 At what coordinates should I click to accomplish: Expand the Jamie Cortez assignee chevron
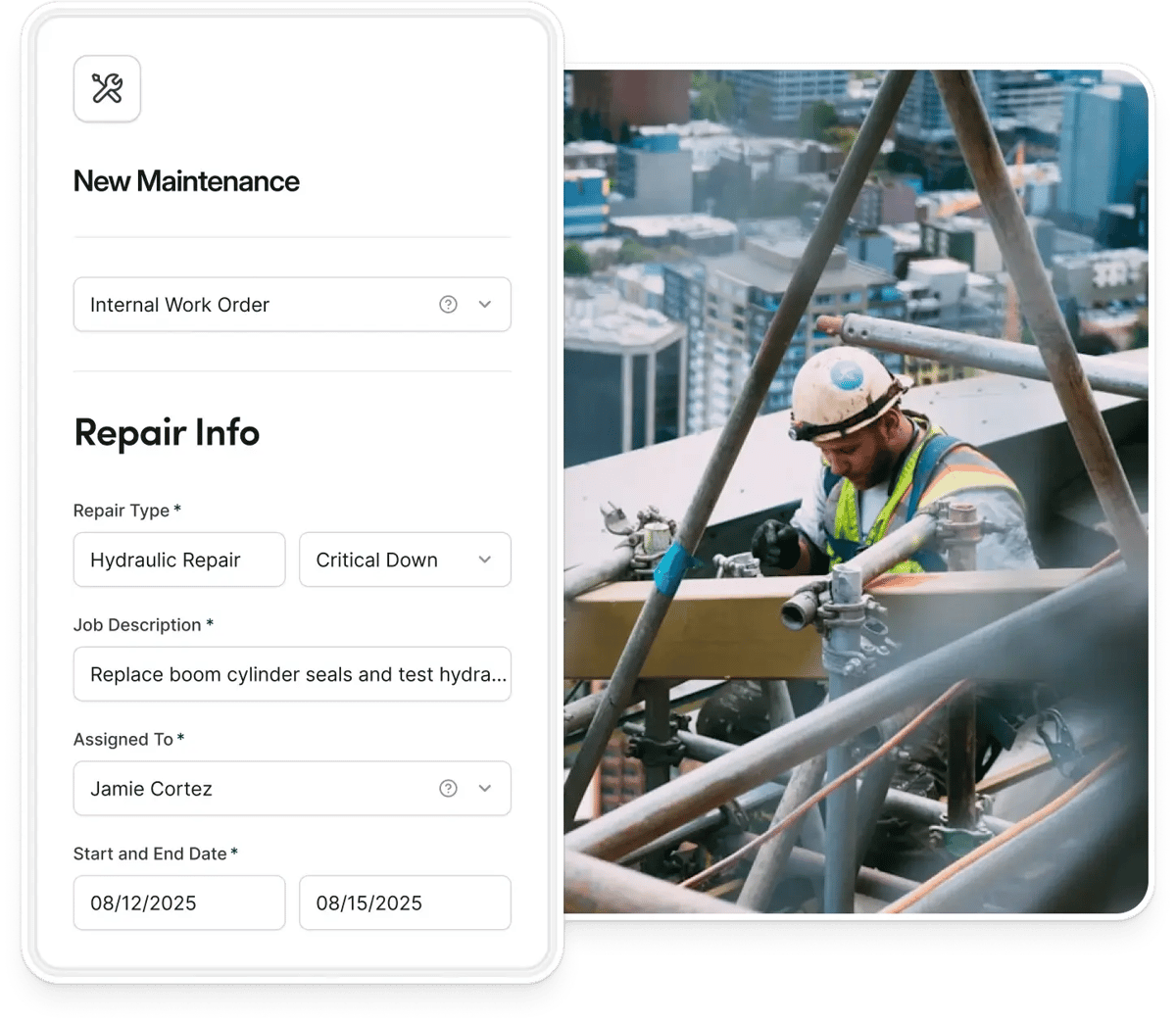[x=485, y=789]
